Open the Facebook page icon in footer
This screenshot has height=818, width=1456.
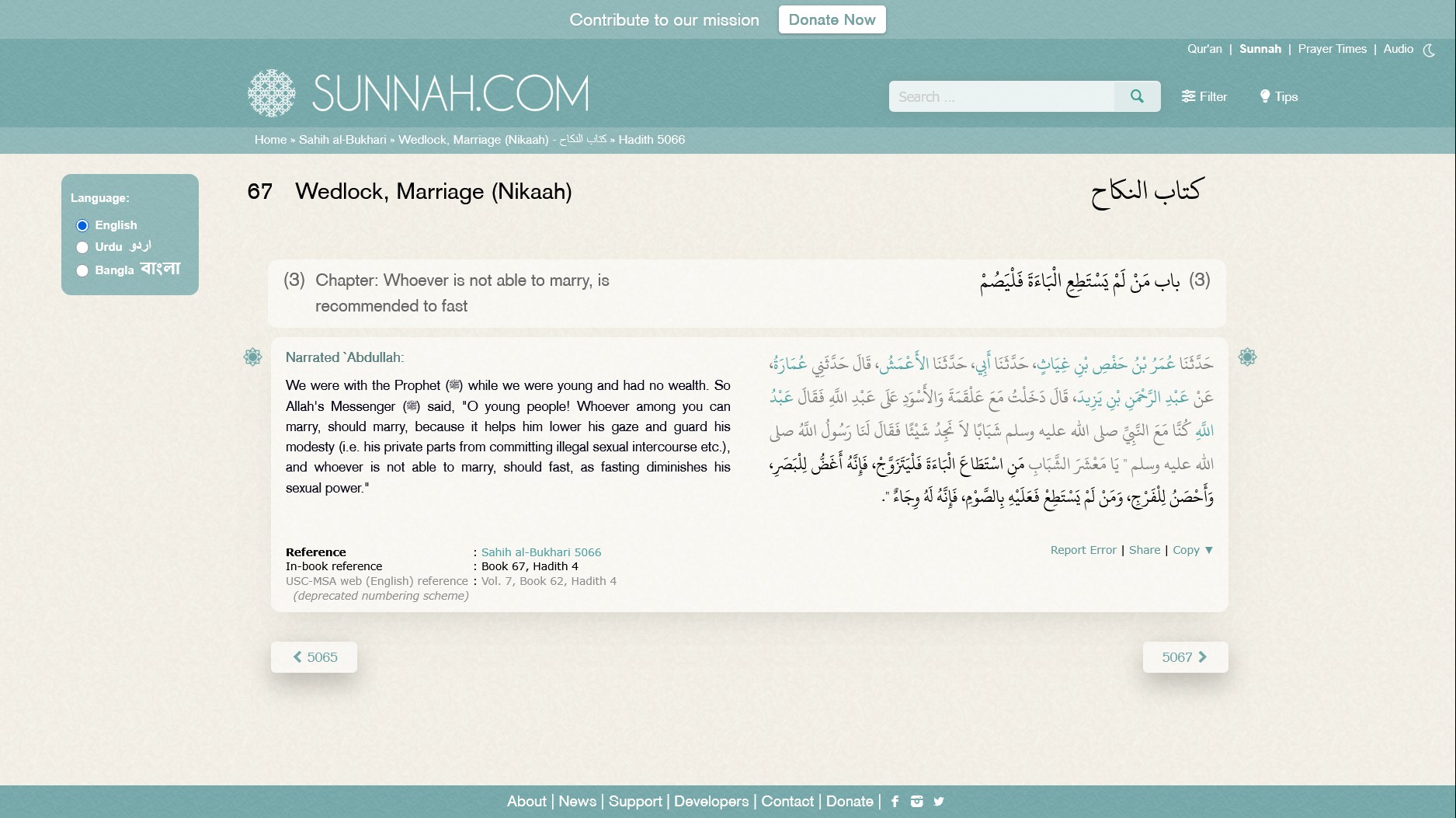[x=895, y=802]
